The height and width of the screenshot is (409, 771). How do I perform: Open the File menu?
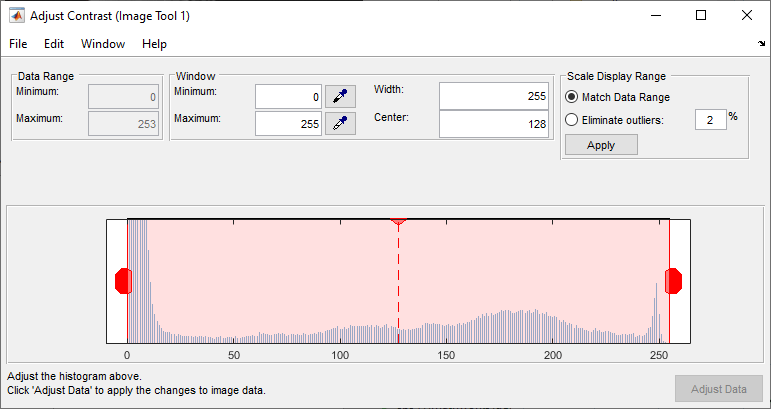coord(19,44)
